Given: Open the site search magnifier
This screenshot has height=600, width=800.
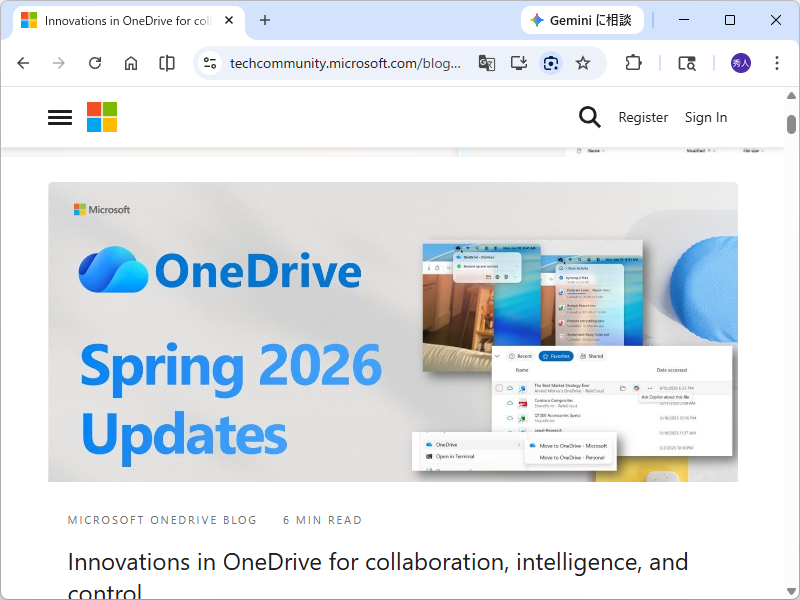Looking at the screenshot, I should pos(589,117).
